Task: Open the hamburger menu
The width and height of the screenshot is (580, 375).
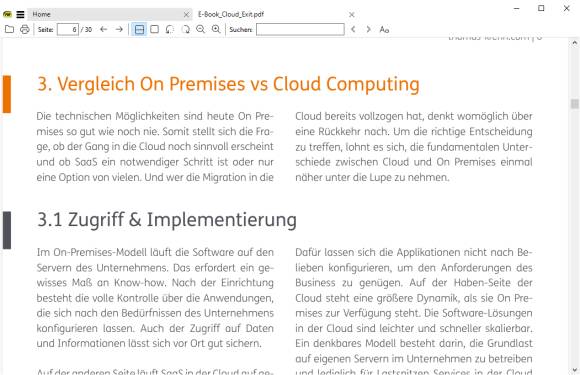Action: (x=20, y=14)
